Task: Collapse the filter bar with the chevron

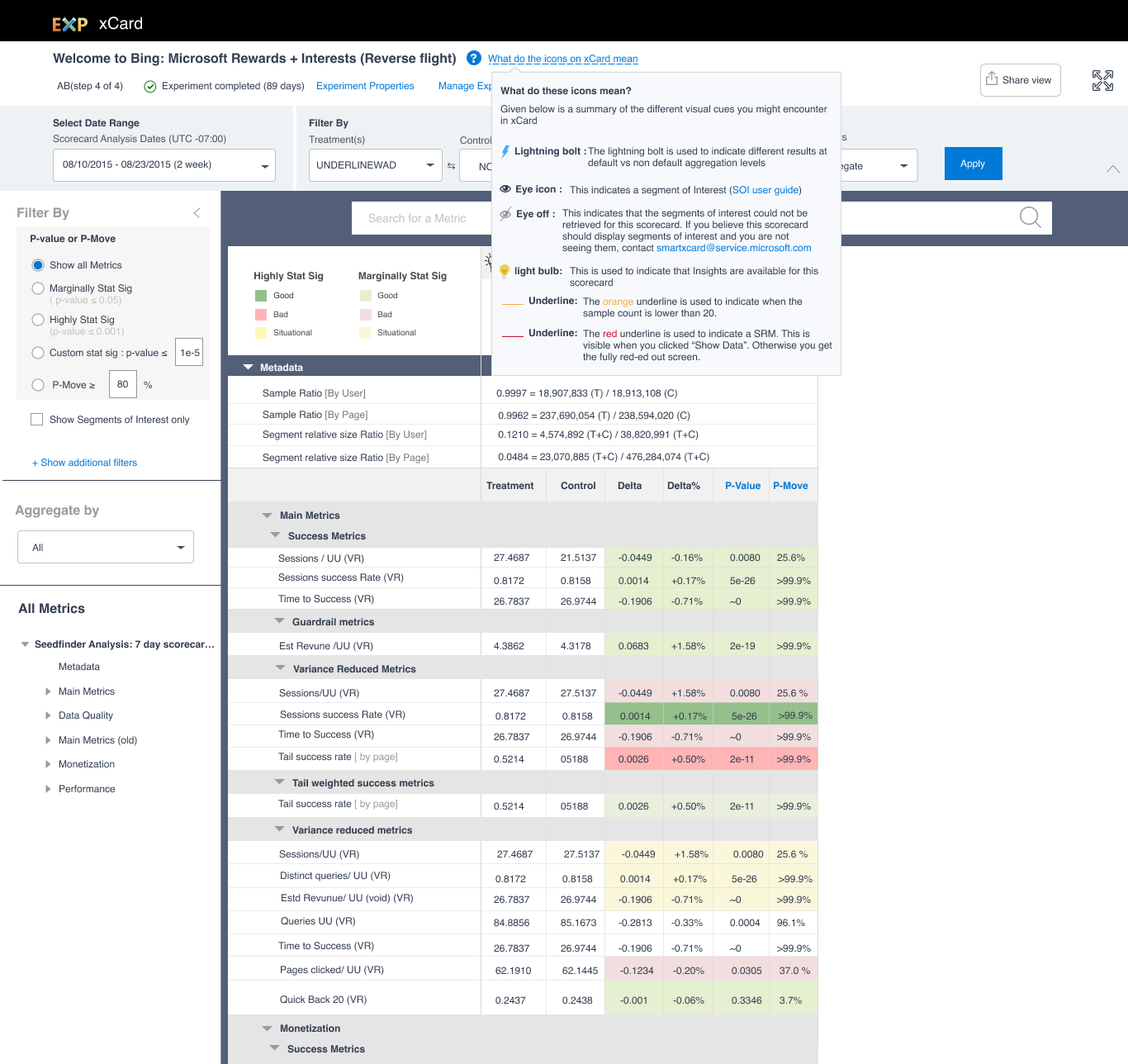Action: 1112,169
